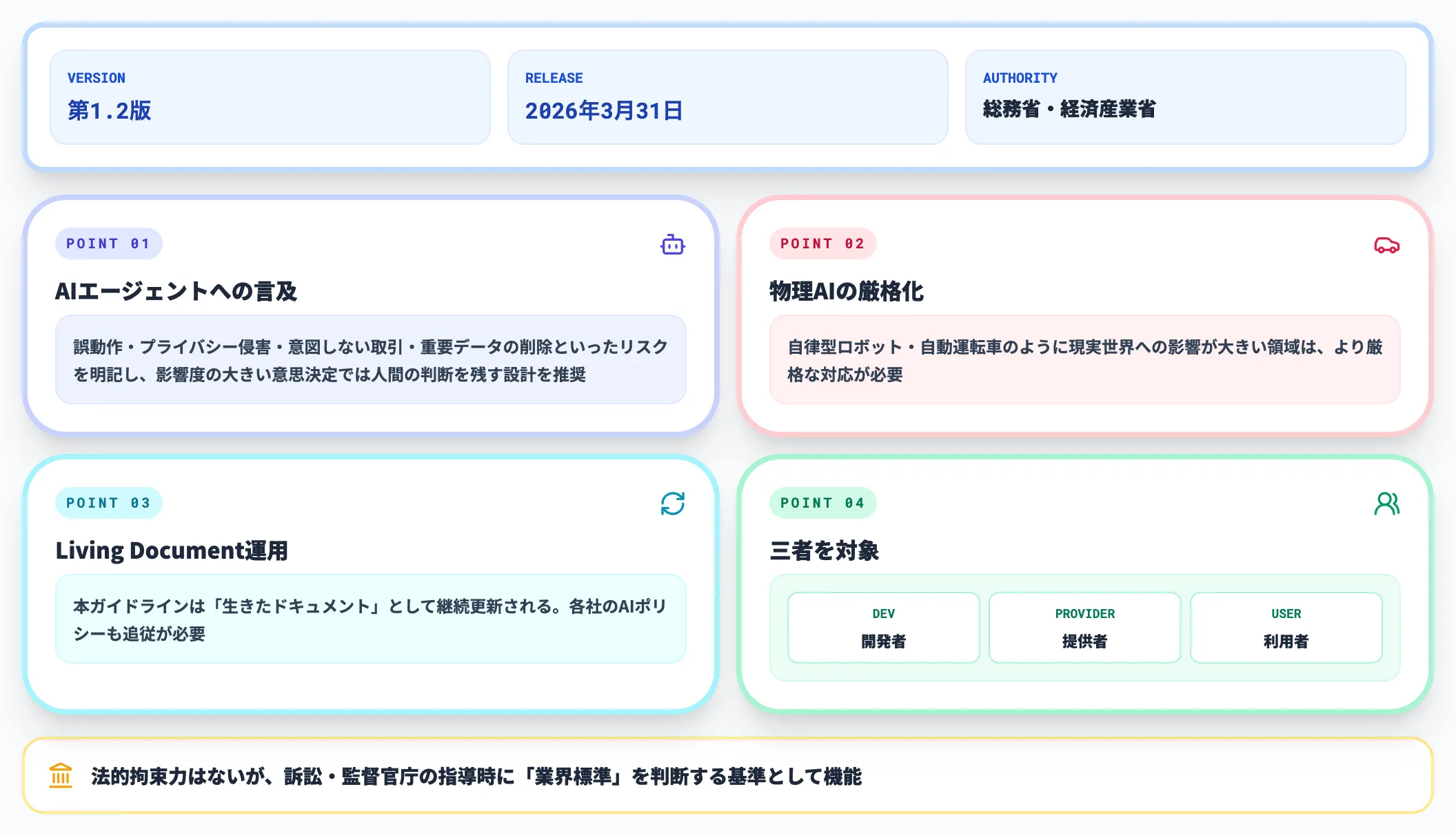
Task: Open the PROVIDER 提供者 tile
Action: 1084,628
